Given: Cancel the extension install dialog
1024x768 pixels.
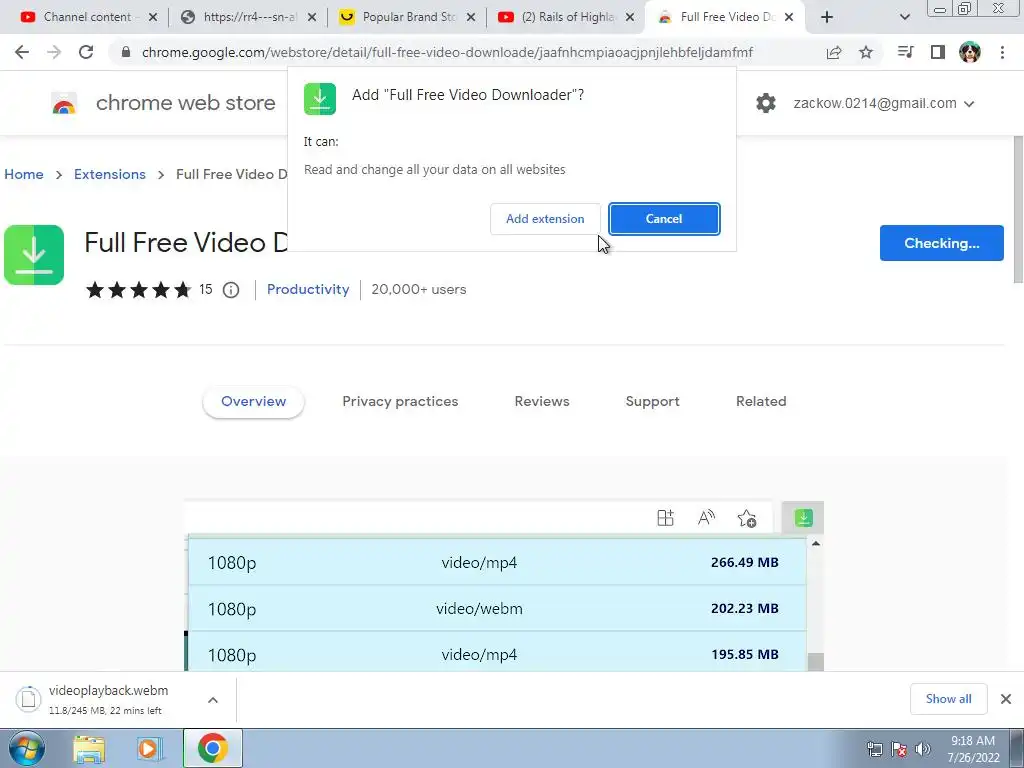Looking at the screenshot, I should pos(664,219).
